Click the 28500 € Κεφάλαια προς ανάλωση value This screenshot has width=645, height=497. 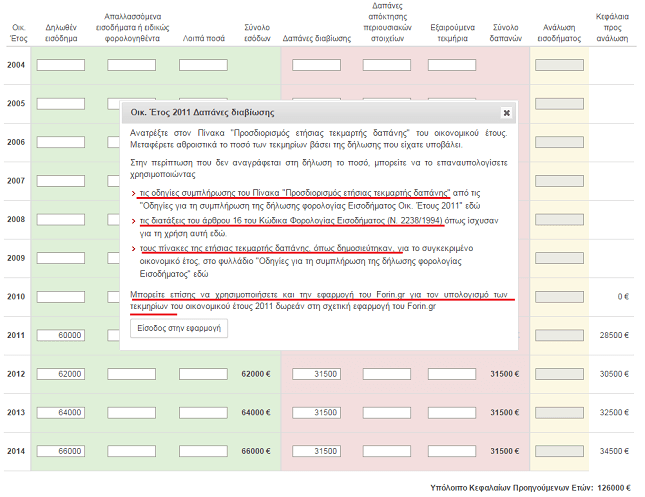pos(614,335)
